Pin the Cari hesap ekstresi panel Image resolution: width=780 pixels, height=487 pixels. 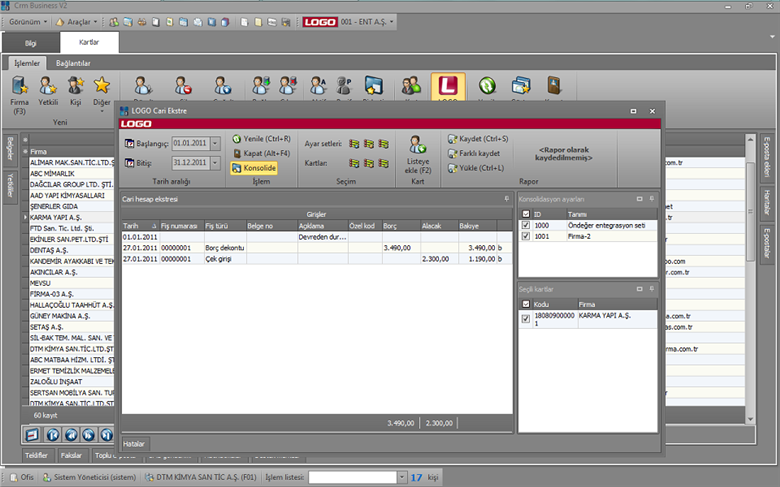pyautogui.click(x=506, y=199)
